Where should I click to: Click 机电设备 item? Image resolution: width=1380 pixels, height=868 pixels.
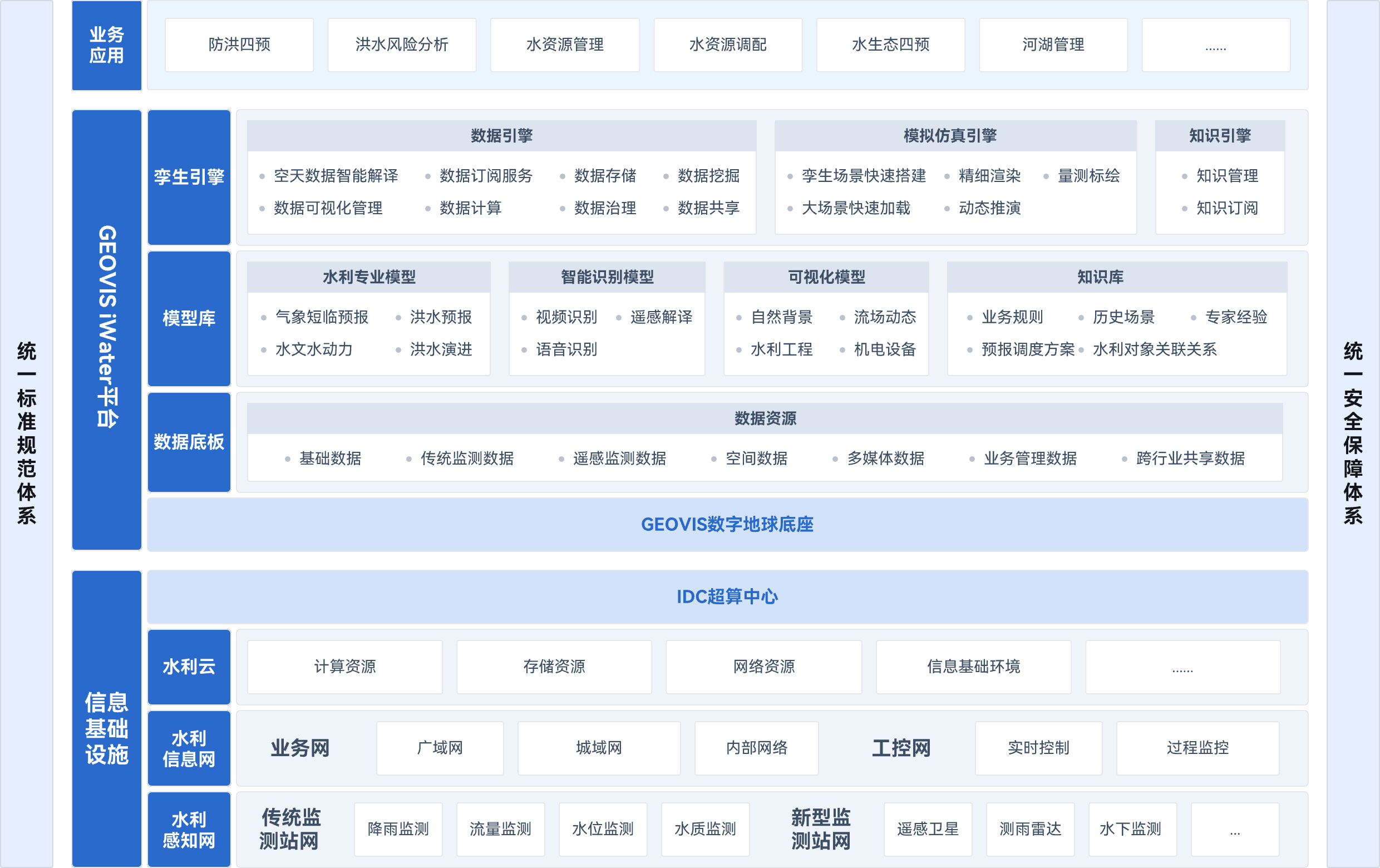click(885, 349)
